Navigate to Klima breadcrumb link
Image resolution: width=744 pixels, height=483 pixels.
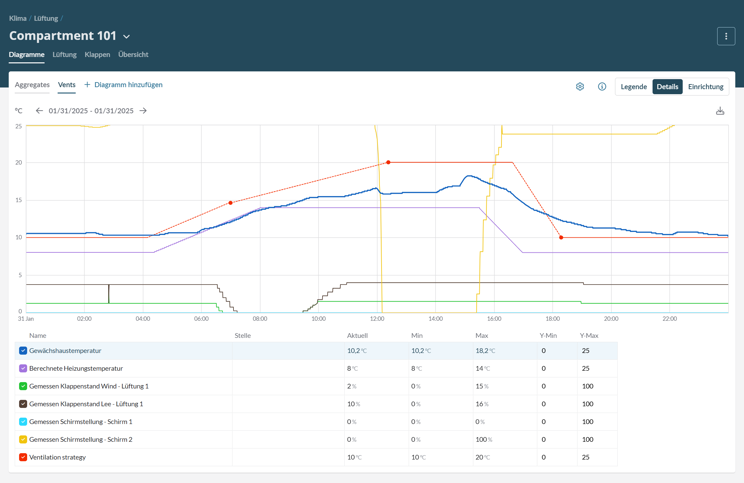pyautogui.click(x=18, y=18)
